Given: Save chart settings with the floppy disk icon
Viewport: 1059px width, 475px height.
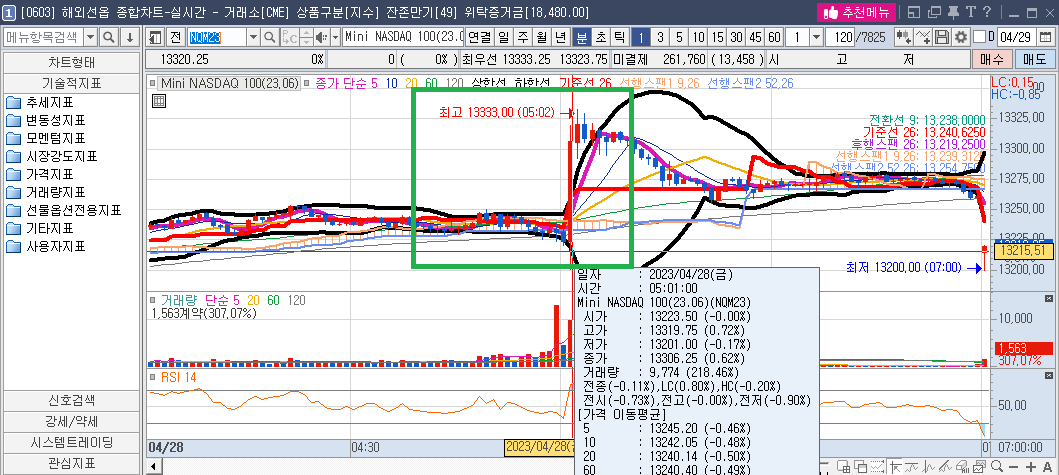Looking at the screenshot, I should [x=943, y=36].
